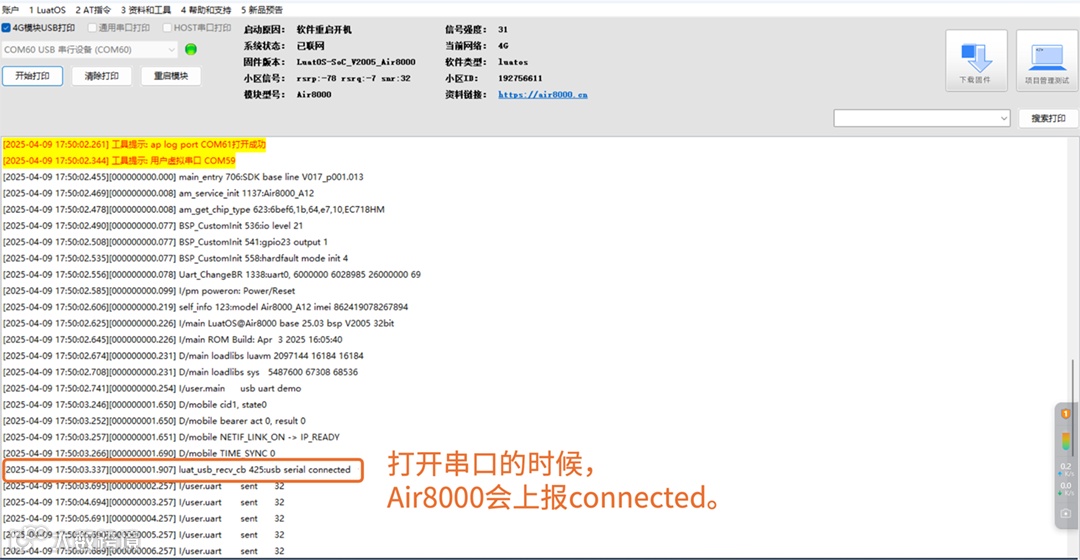Click the 重启模块 button
This screenshot has width=1080, height=560.
pyautogui.click(x=171, y=76)
